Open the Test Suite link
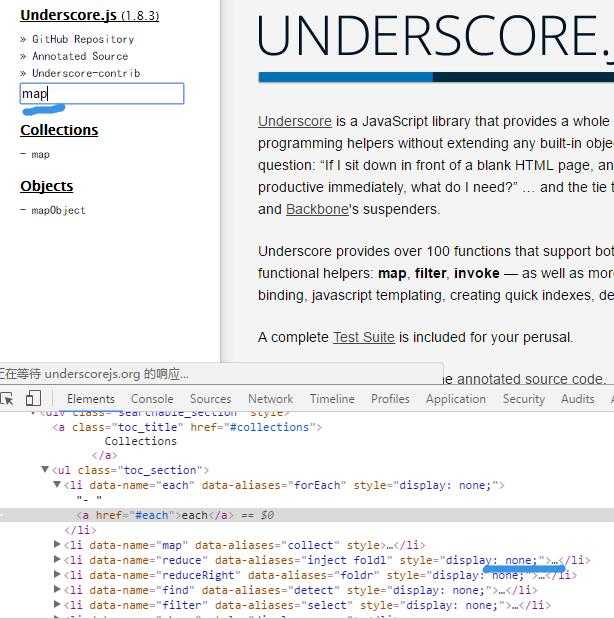 pos(364,338)
